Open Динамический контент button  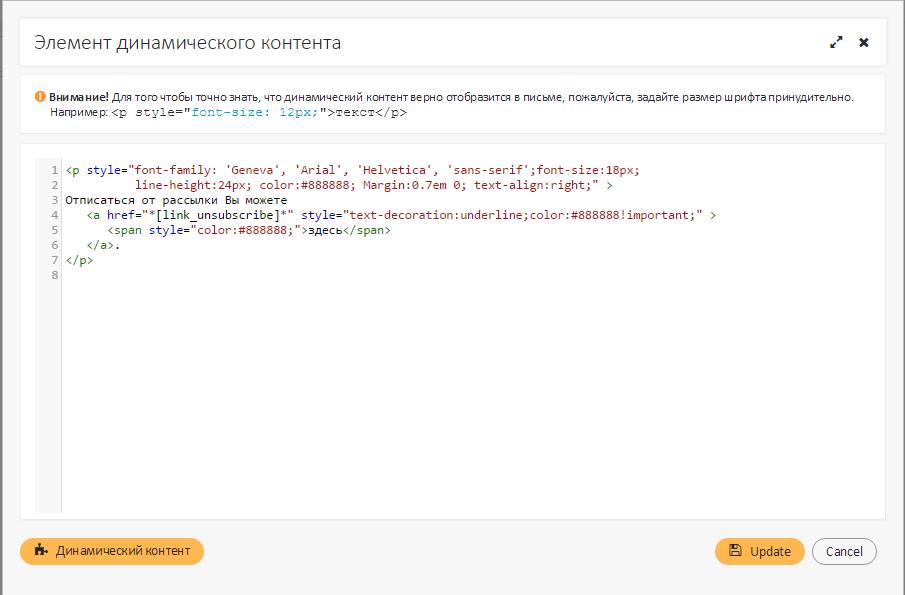112,551
